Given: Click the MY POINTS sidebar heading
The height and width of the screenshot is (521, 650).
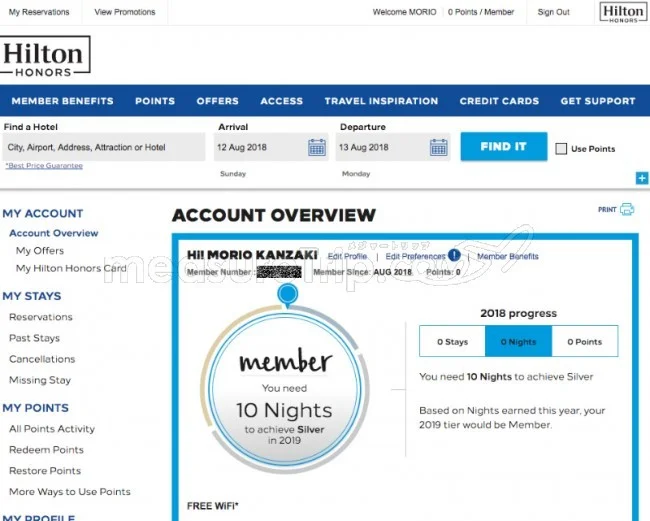Looking at the screenshot, I should pos(36,408).
